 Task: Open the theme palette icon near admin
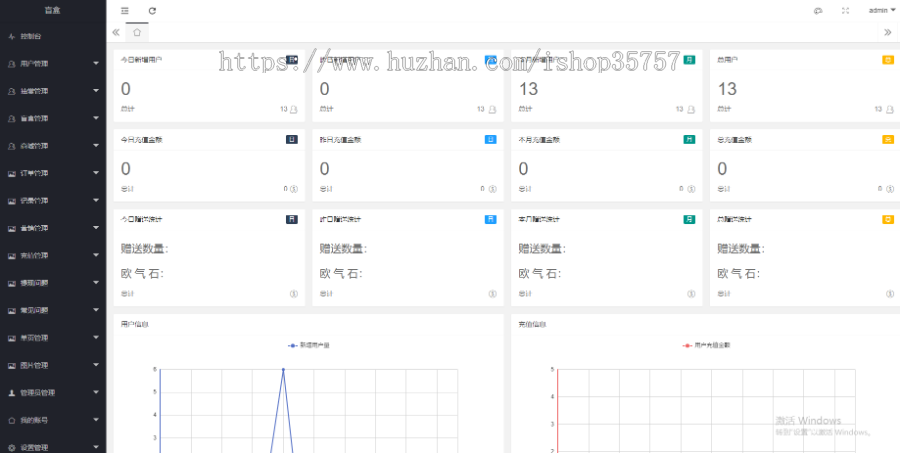(818, 10)
